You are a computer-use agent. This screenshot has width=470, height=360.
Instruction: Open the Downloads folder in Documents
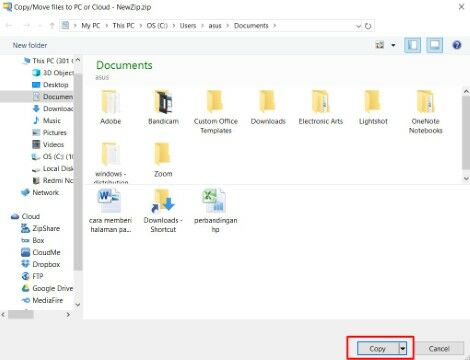268,107
